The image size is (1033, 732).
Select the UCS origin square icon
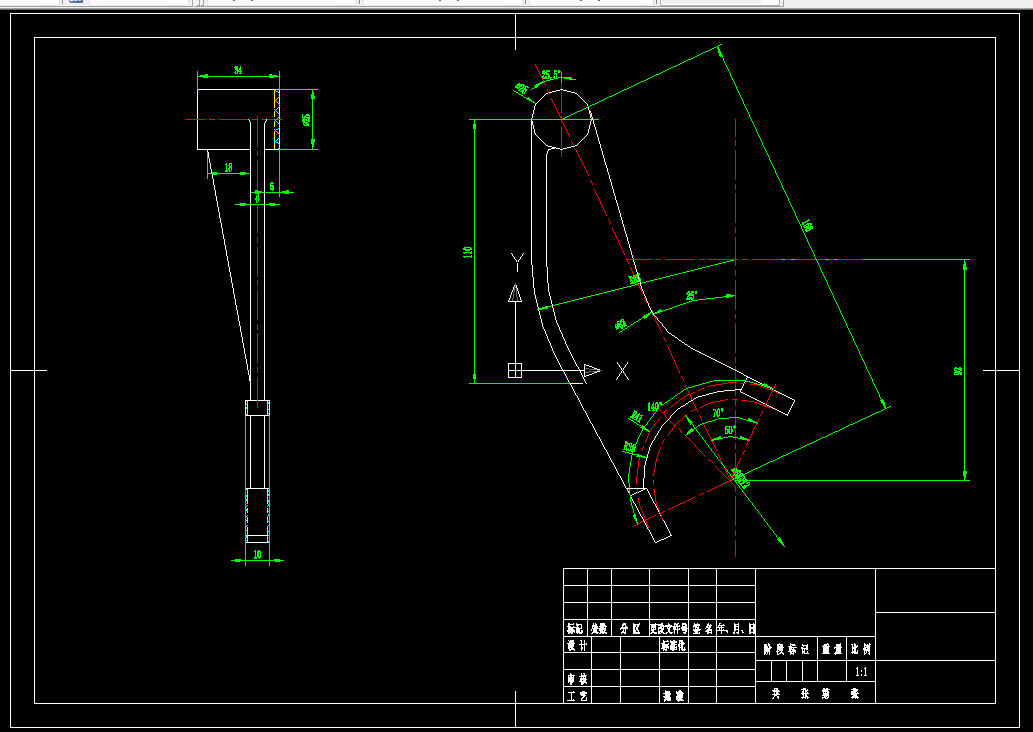point(515,370)
